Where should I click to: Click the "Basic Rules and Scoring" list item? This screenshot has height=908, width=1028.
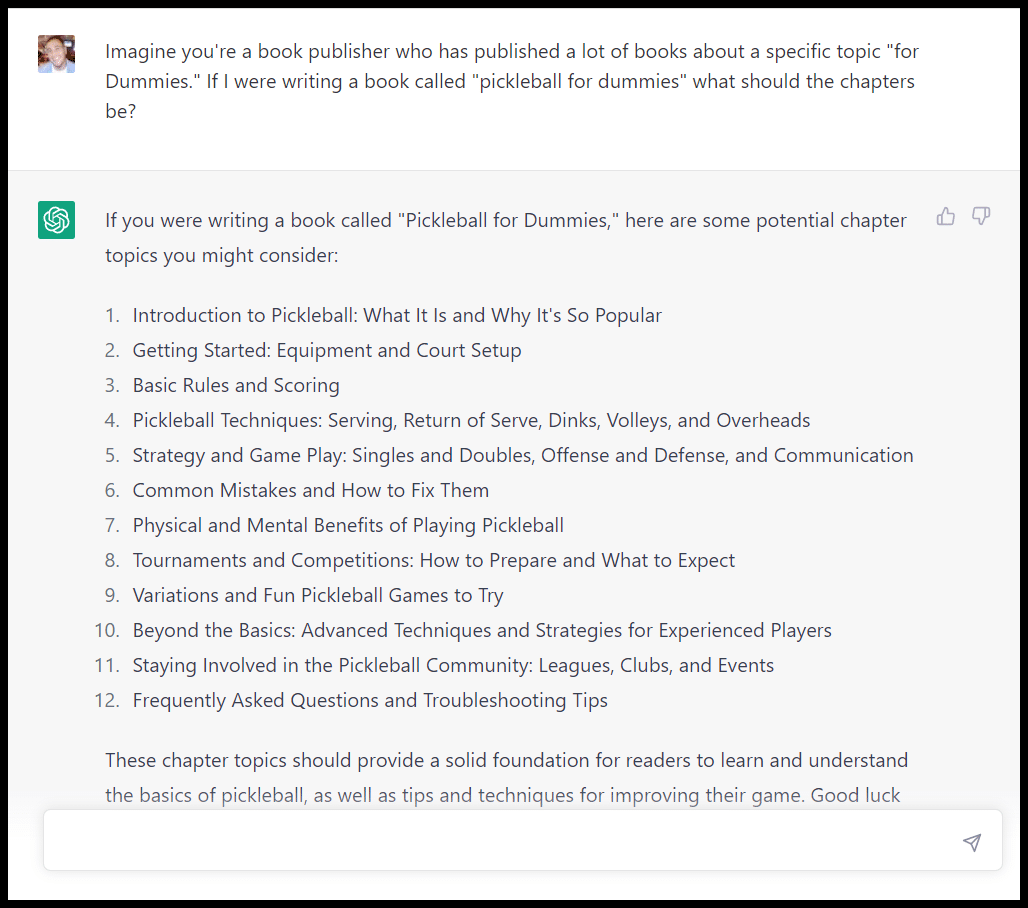[236, 386]
